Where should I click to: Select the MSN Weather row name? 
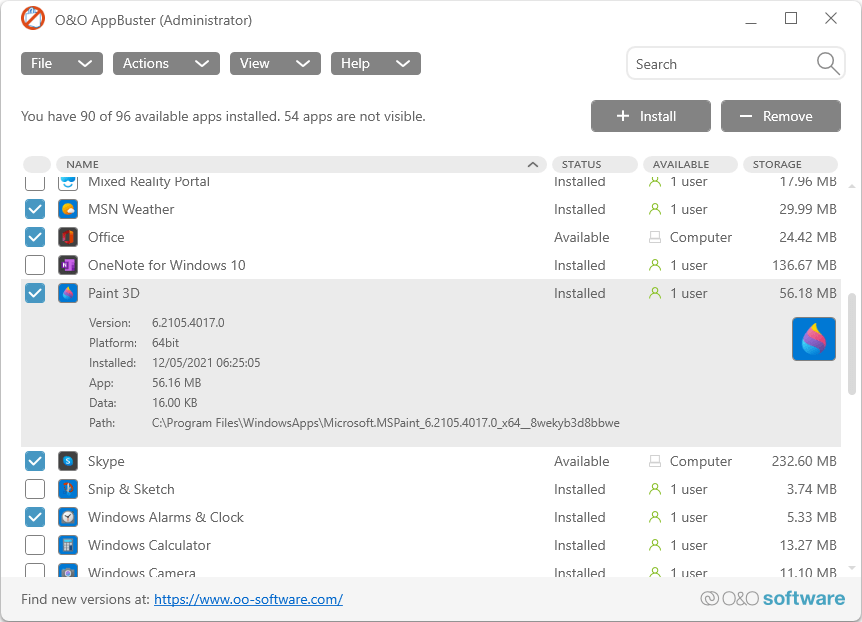coord(131,209)
